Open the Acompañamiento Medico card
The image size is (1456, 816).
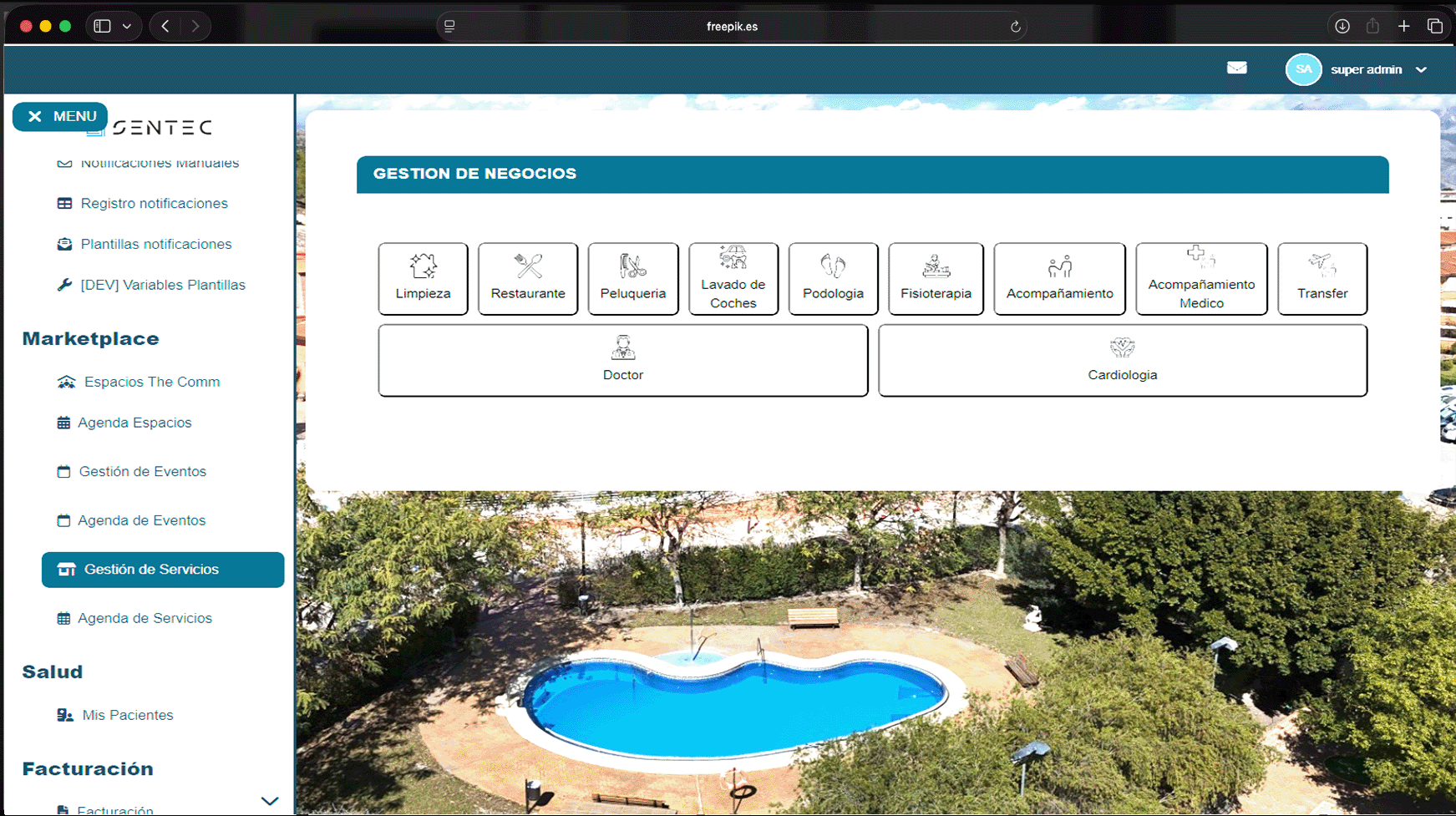point(1201,279)
